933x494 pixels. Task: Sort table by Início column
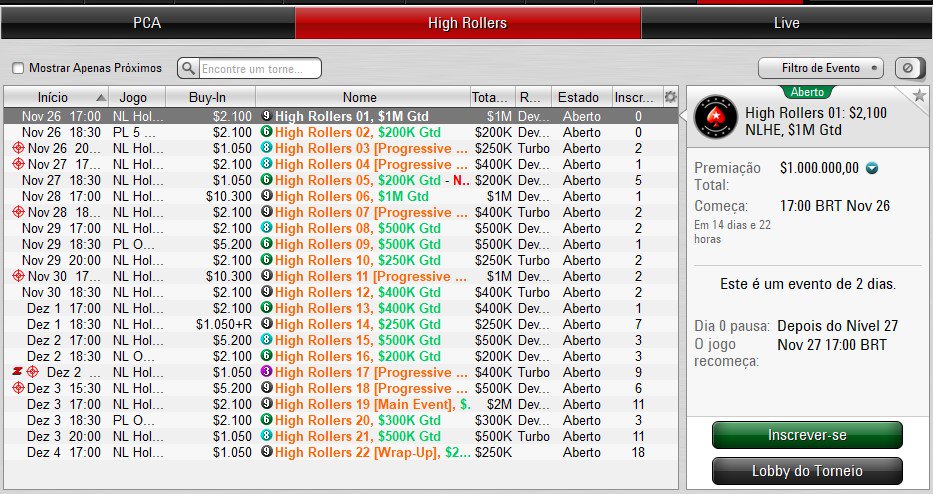tap(56, 97)
